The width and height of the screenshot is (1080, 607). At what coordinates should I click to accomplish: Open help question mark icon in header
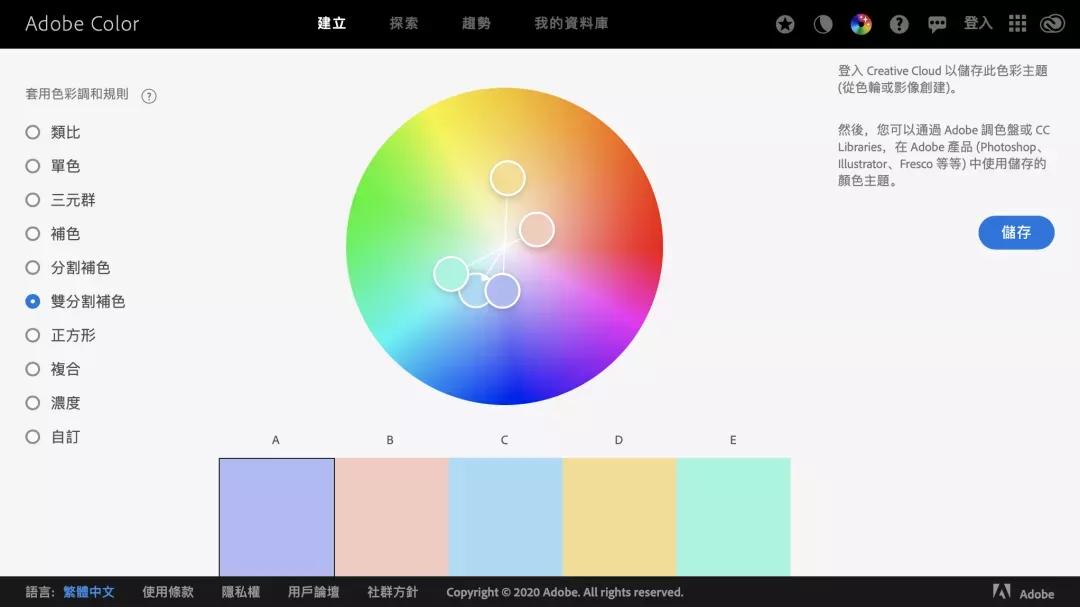(x=899, y=24)
